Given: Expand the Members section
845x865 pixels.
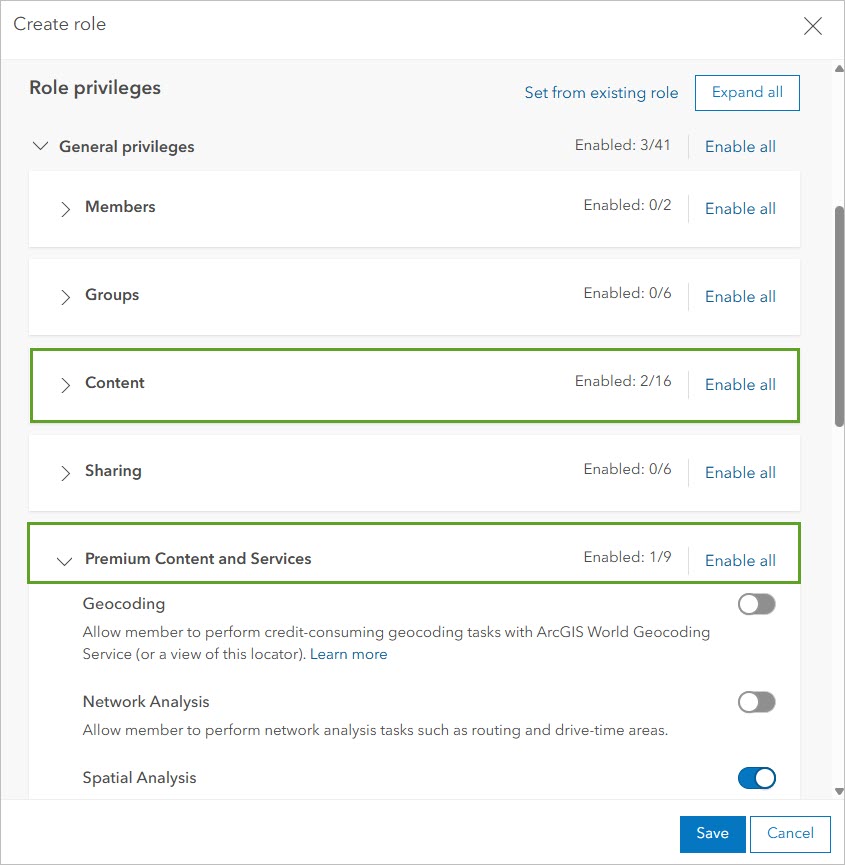Looking at the screenshot, I should pyautogui.click(x=64, y=209).
